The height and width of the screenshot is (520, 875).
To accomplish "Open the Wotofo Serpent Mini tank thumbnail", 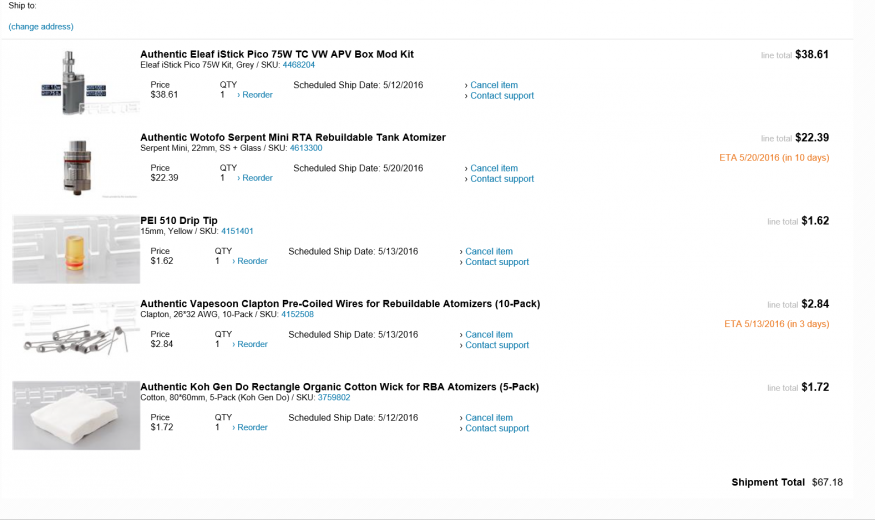I will click(76, 163).
